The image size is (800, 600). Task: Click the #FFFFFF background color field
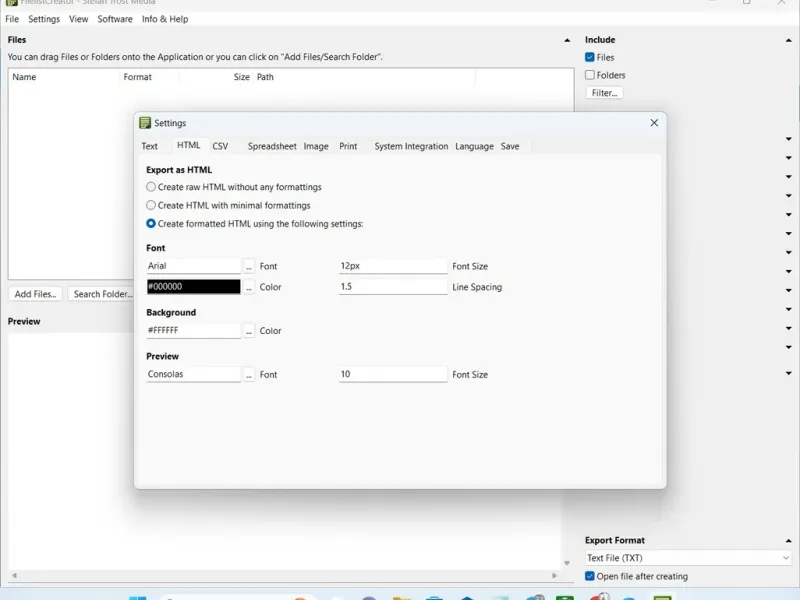pyautogui.click(x=193, y=331)
